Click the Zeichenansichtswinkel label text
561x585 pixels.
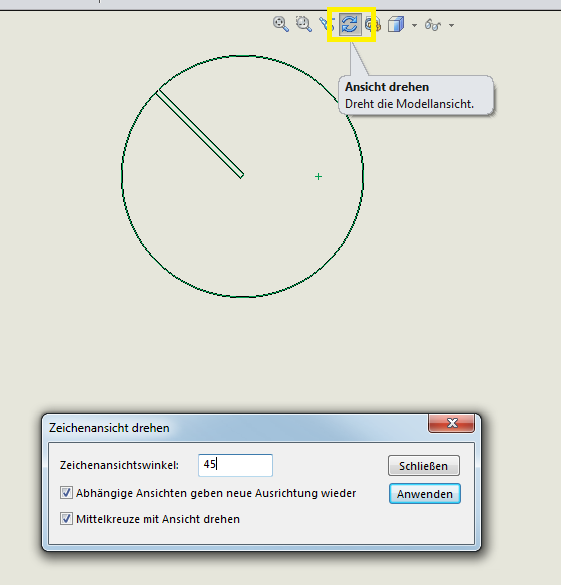[119, 465]
